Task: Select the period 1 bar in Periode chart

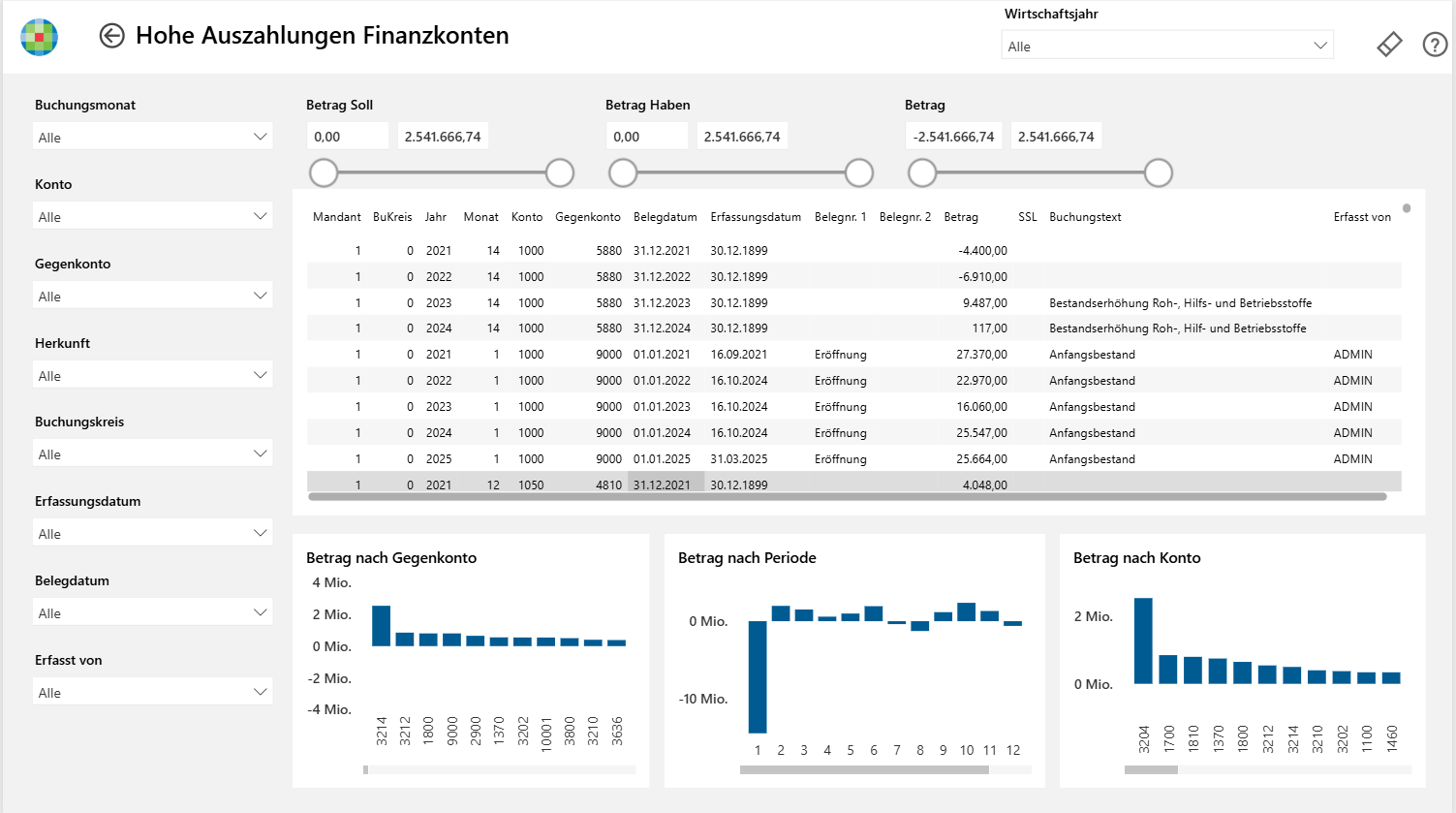Action: point(758,676)
